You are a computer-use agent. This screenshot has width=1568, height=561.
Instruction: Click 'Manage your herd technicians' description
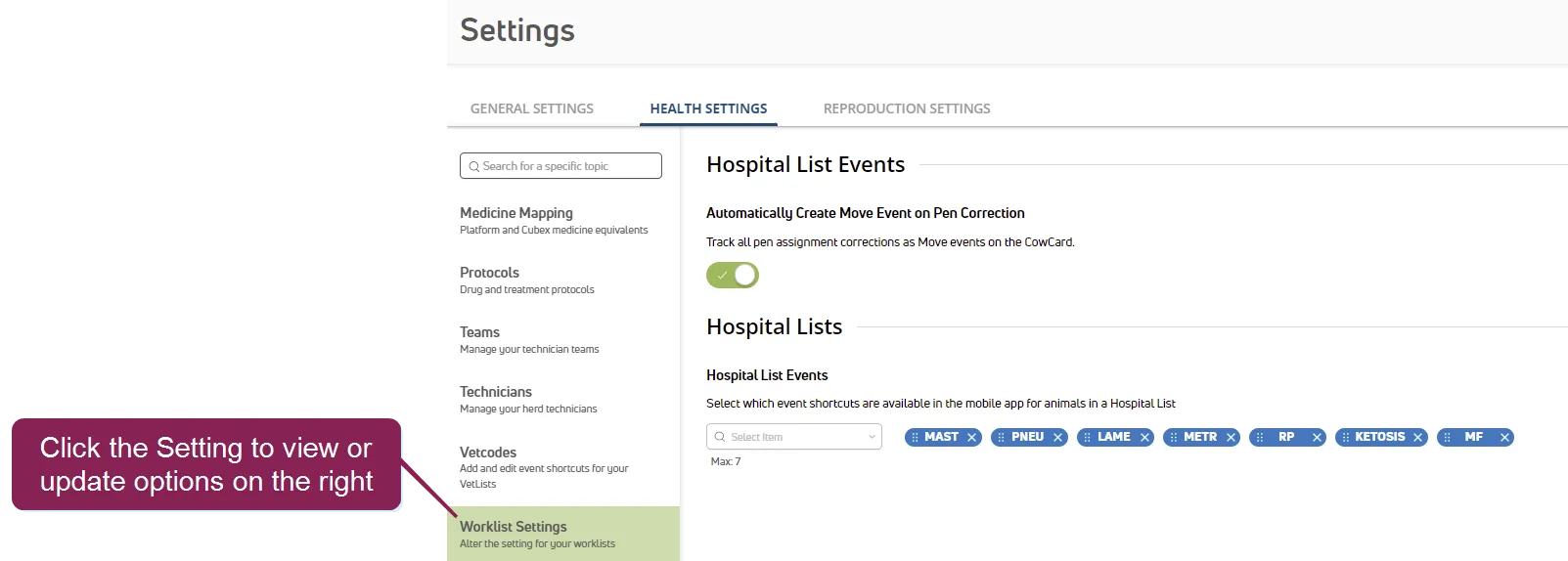(x=528, y=409)
